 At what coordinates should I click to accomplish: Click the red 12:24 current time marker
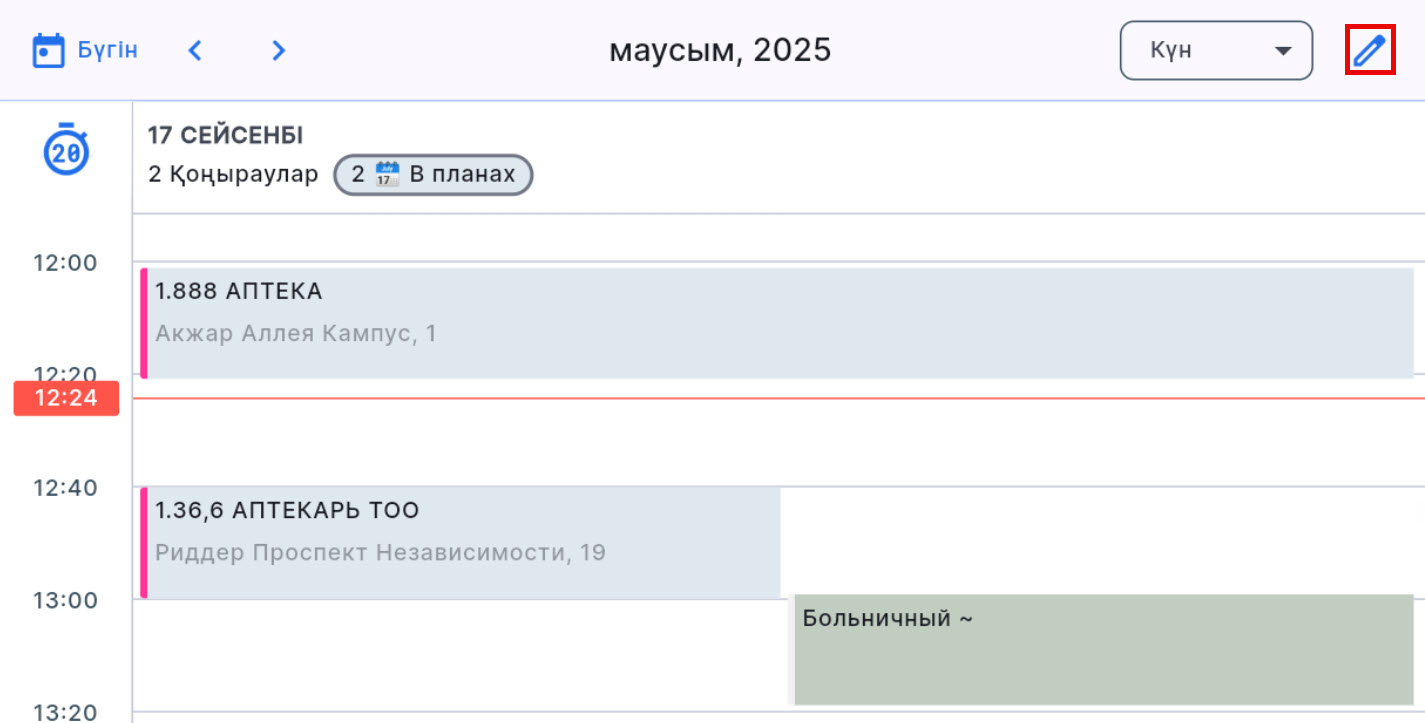(x=66, y=398)
